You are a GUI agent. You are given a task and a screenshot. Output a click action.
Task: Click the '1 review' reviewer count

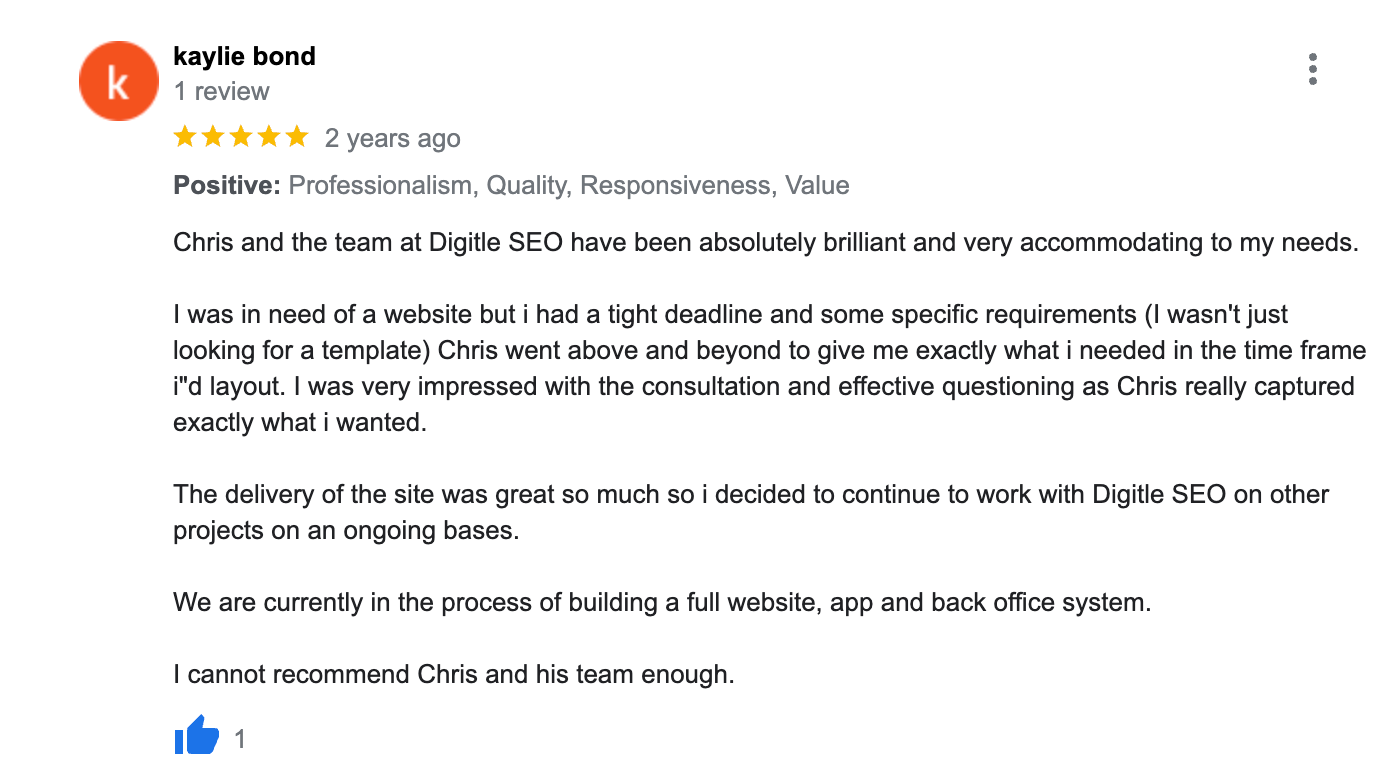click(x=221, y=92)
